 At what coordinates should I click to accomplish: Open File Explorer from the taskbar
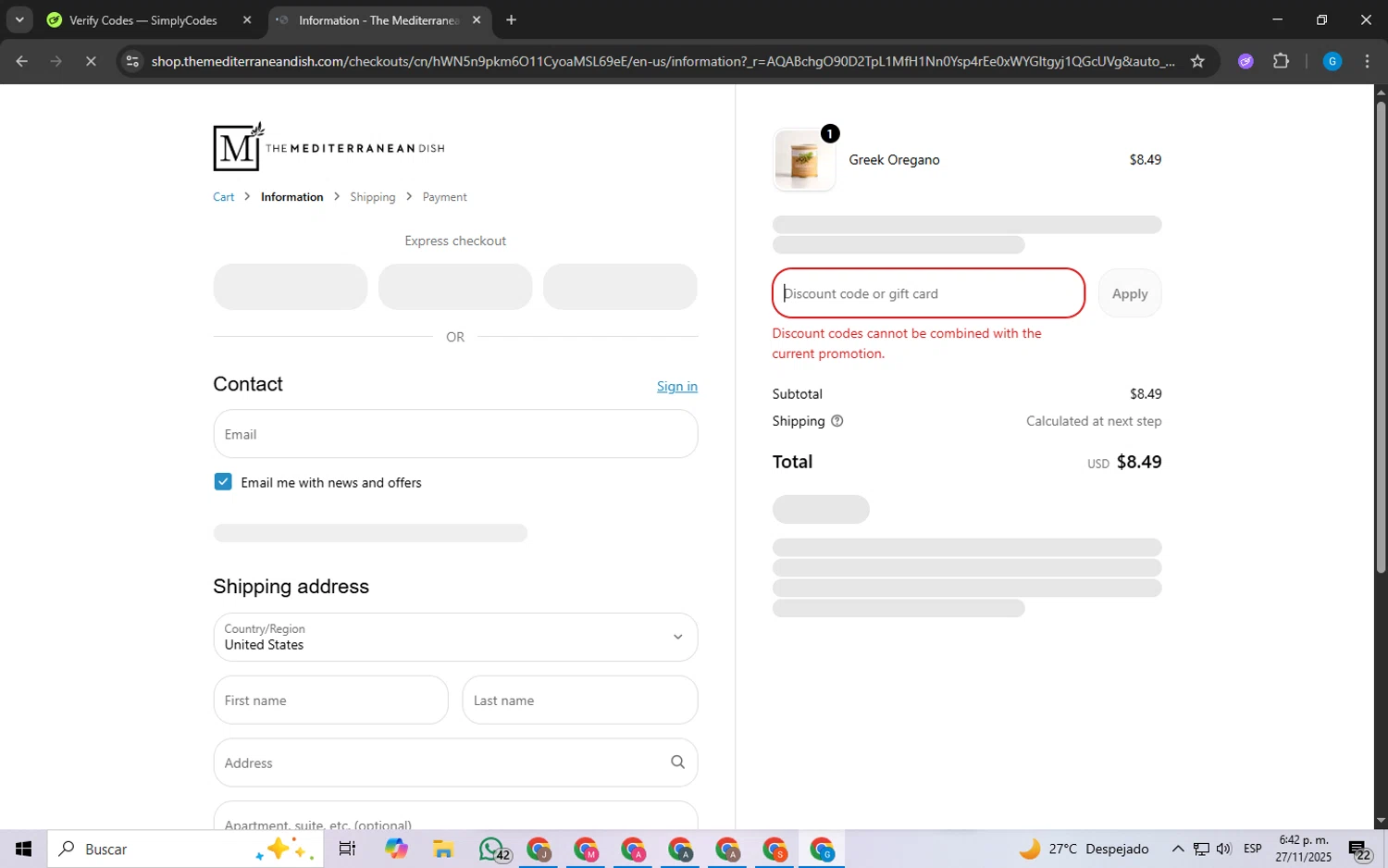pyautogui.click(x=443, y=849)
